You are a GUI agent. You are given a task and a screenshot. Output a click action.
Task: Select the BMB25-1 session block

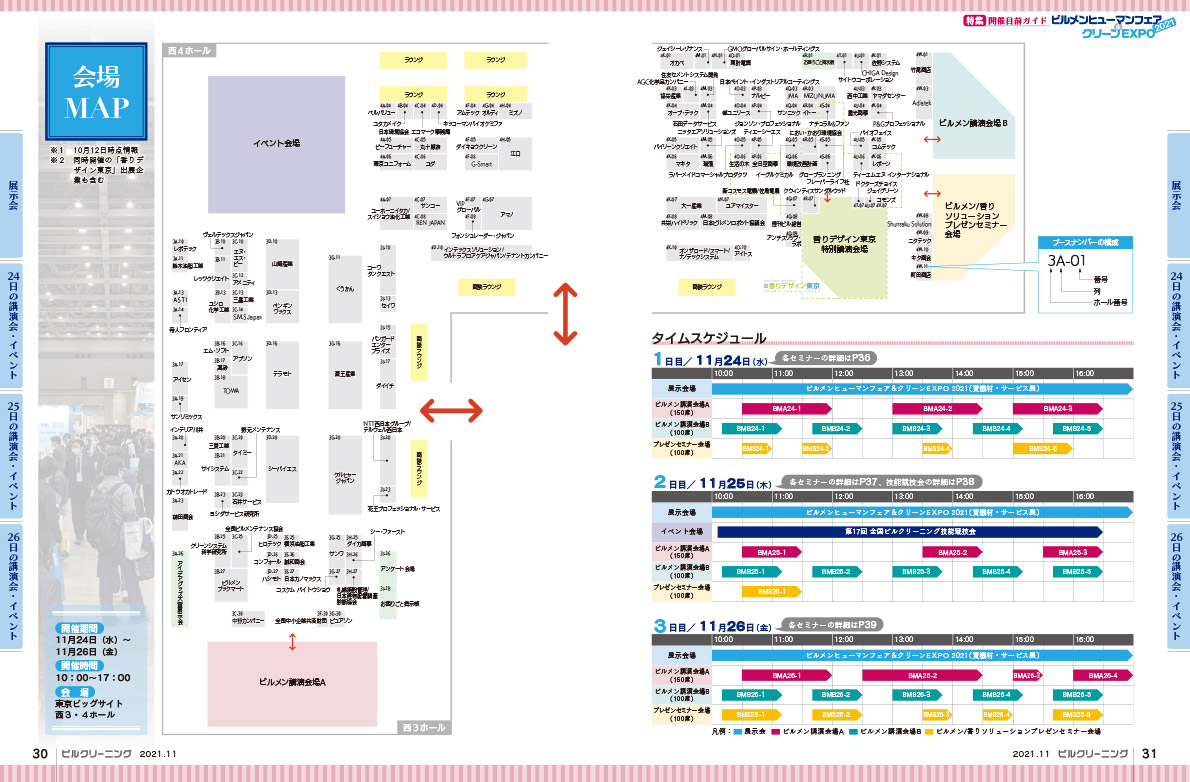point(750,572)
